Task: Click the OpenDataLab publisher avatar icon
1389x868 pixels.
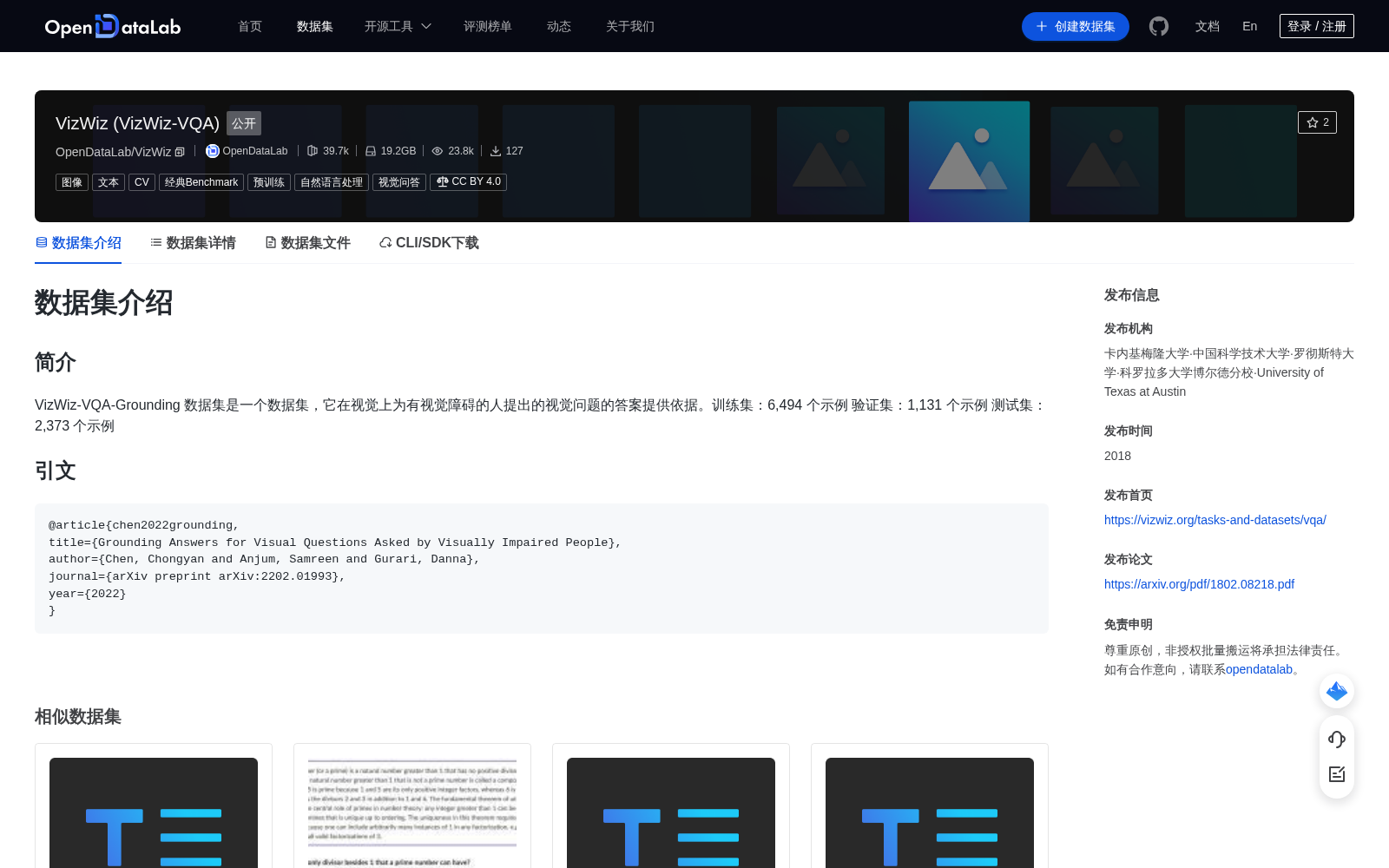Action: point(213,151)
